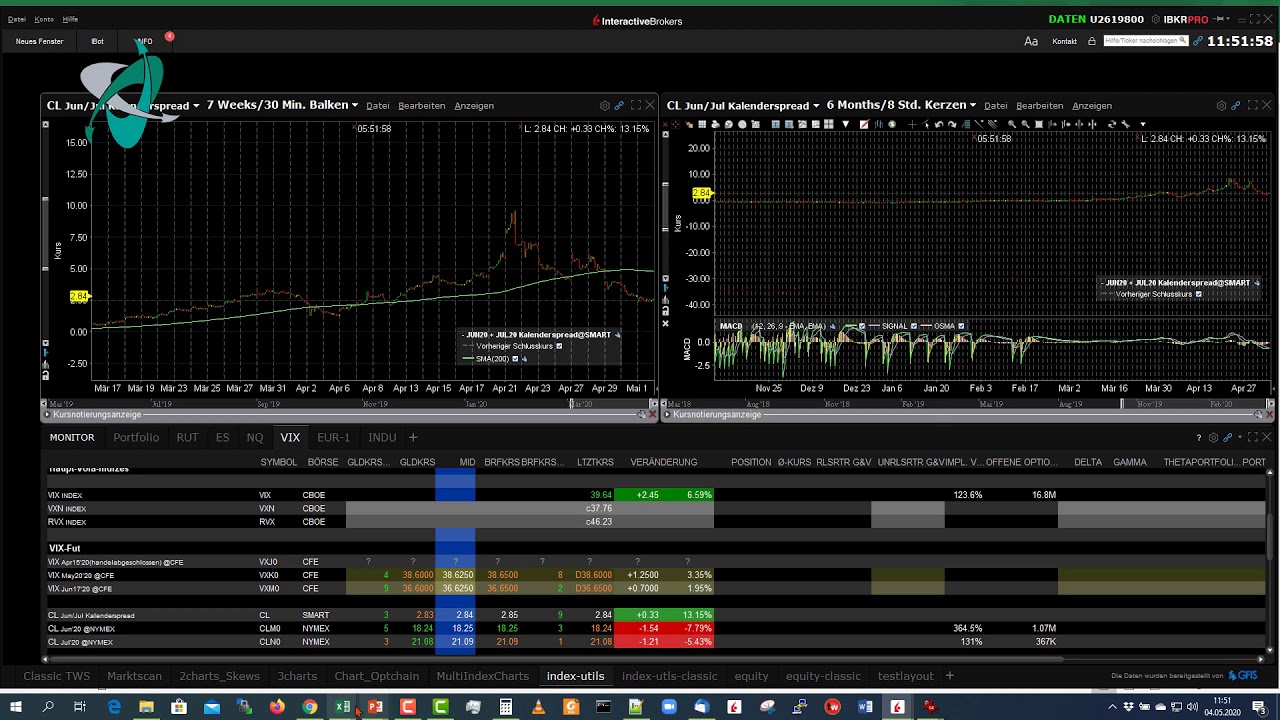
Task: Select CL Jun'20 @NYMEX row
Action: [656, 629]
